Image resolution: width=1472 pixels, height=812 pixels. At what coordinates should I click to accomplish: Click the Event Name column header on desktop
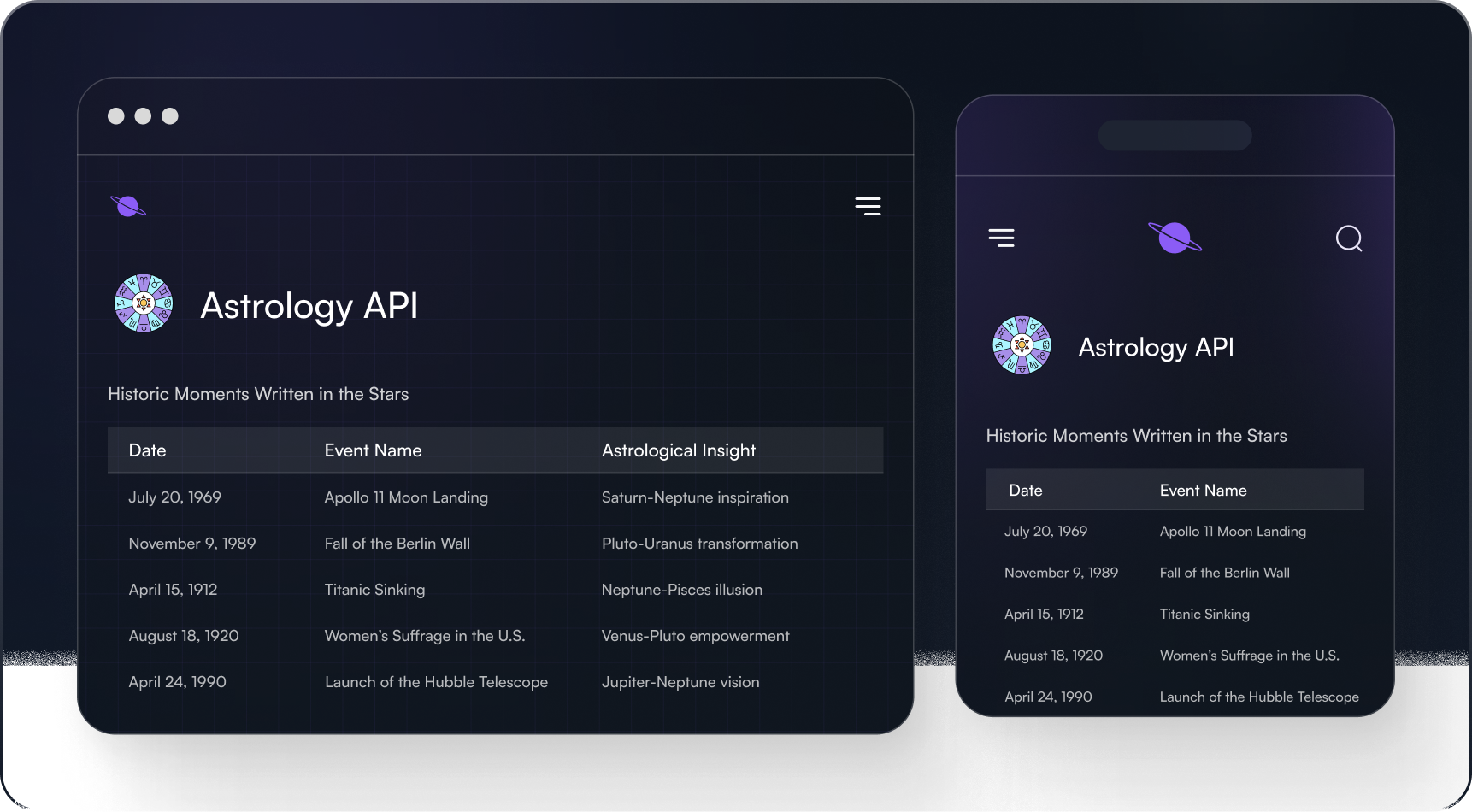(373, 450)
